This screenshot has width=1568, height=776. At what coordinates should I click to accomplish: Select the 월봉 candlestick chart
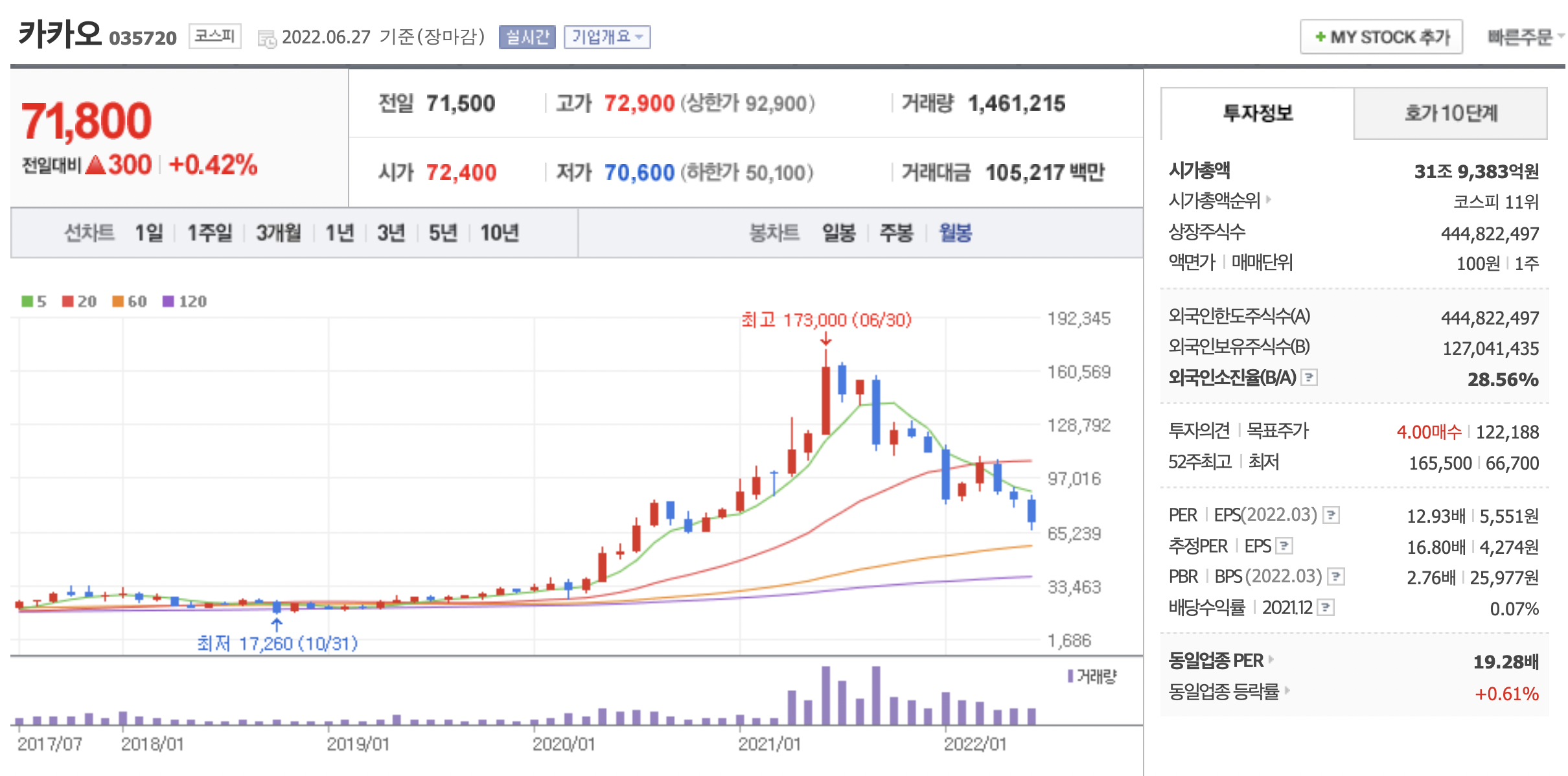pyautogui.click(x=955, y=233)
